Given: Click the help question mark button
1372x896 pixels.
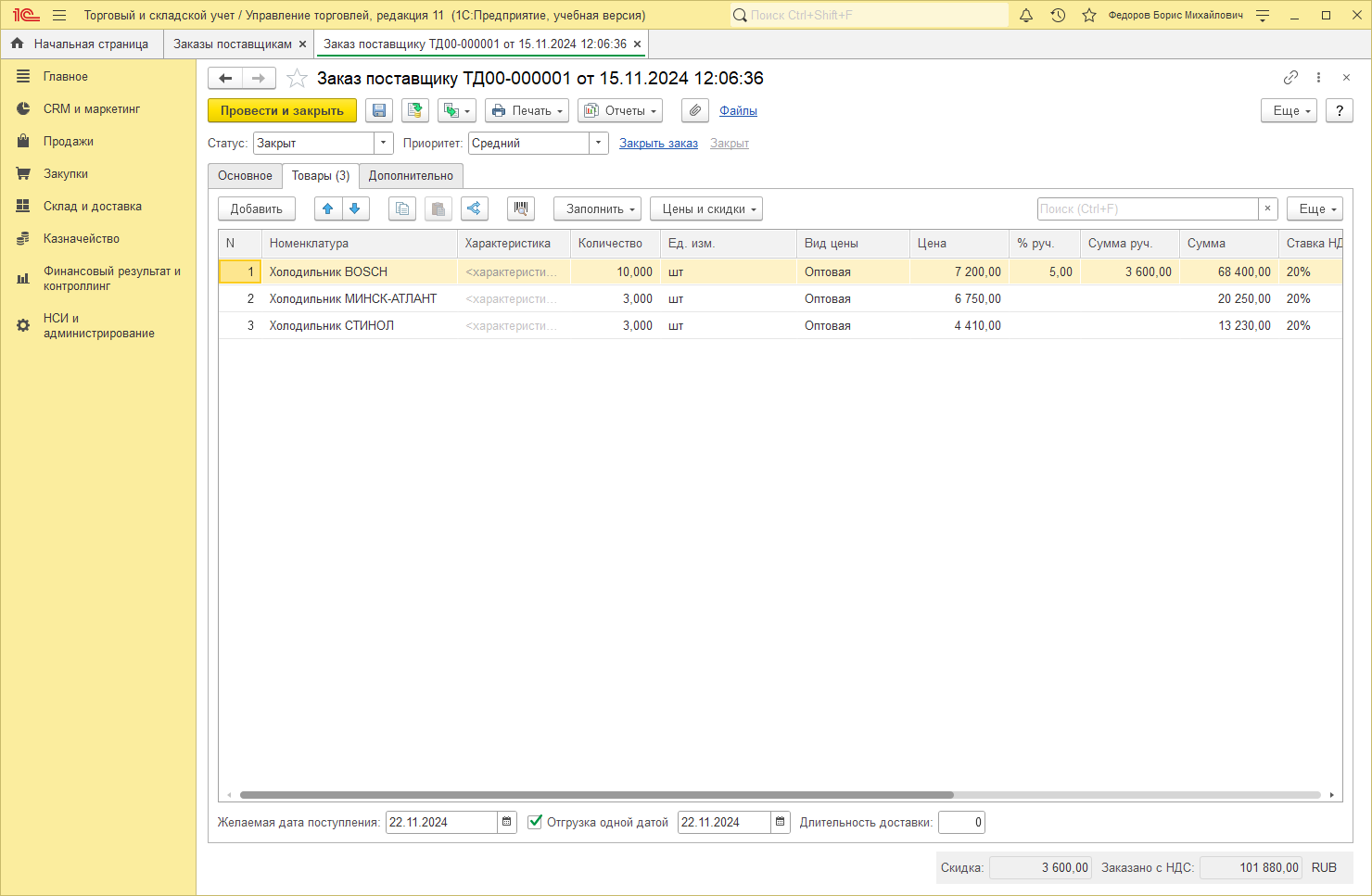Looking at the screenshot, I should point(1339,110).
